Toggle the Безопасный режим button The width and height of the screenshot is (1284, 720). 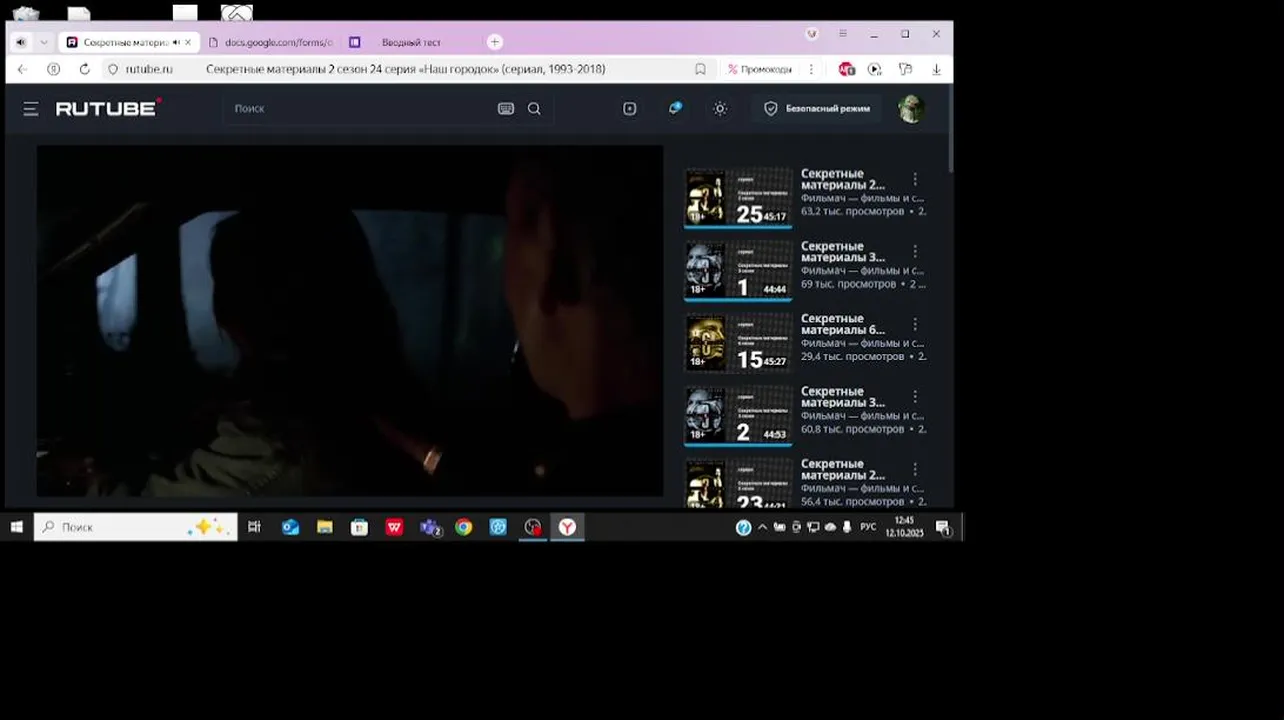pyautogui.click(x=817, y=108)
